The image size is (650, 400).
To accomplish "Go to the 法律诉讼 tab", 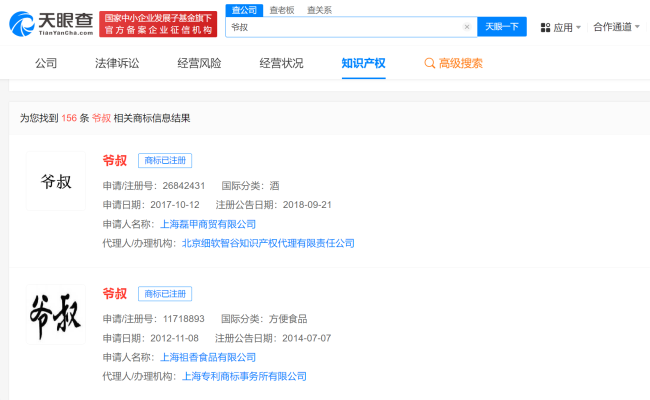I will click(x=117, y=63).
